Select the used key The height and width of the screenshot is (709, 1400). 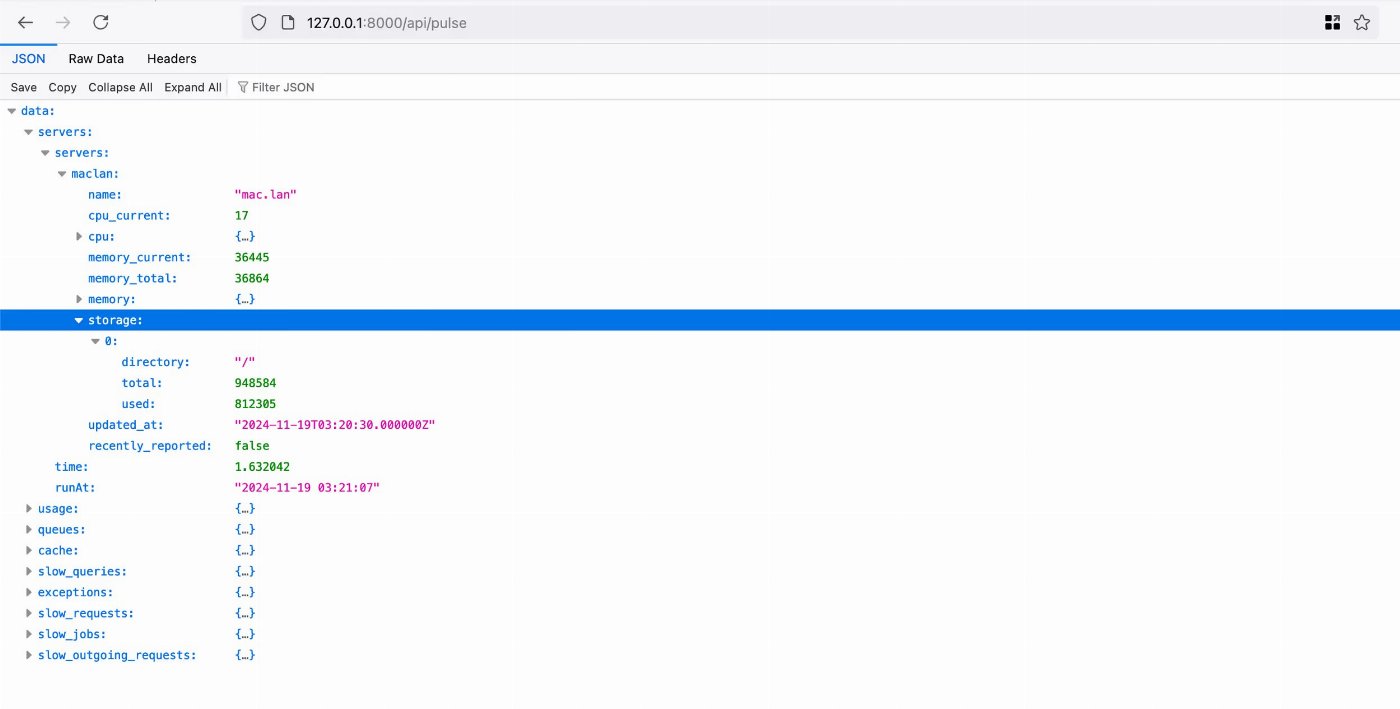pos(139,404)
